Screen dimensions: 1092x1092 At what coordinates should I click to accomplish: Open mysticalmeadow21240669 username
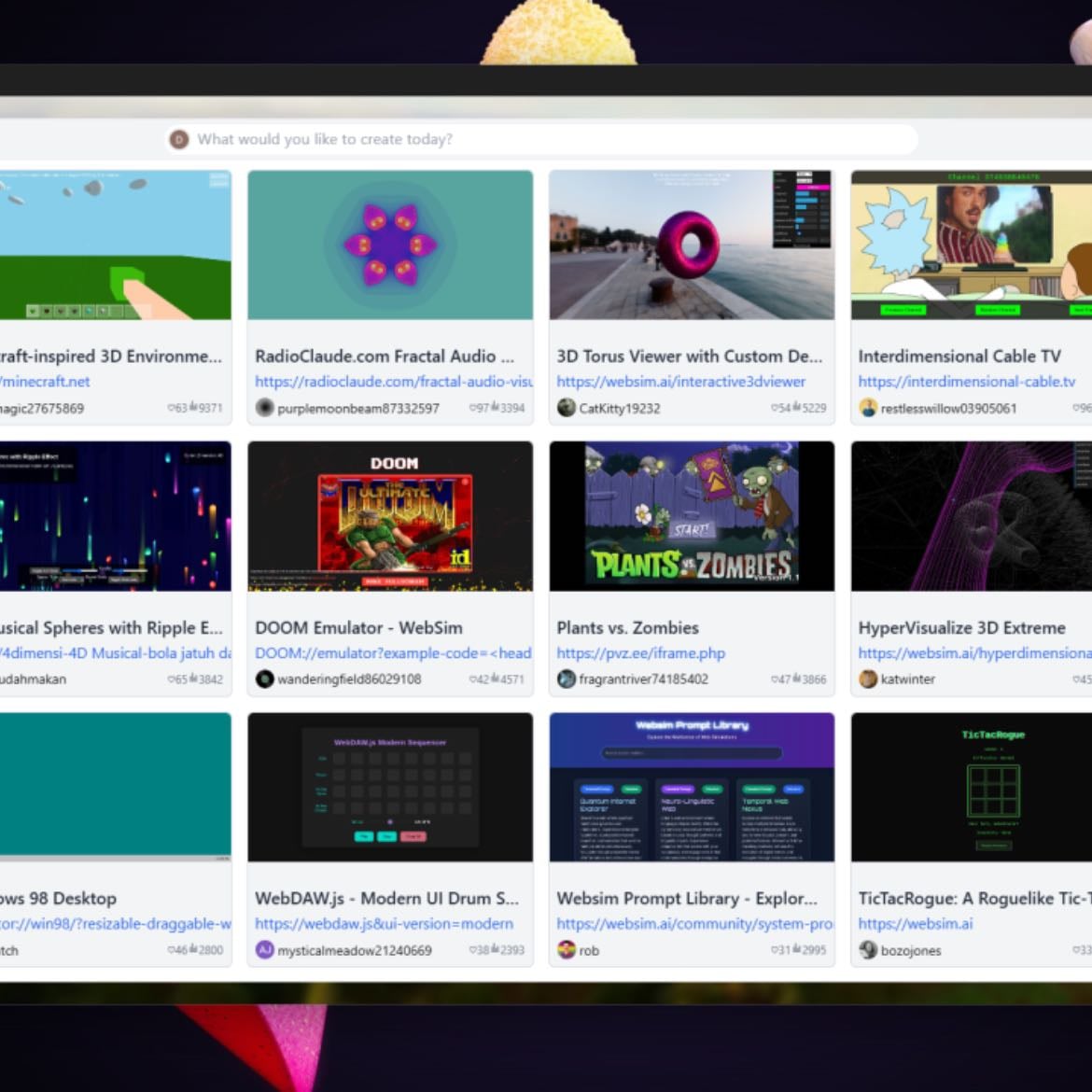tap(355, 951)
